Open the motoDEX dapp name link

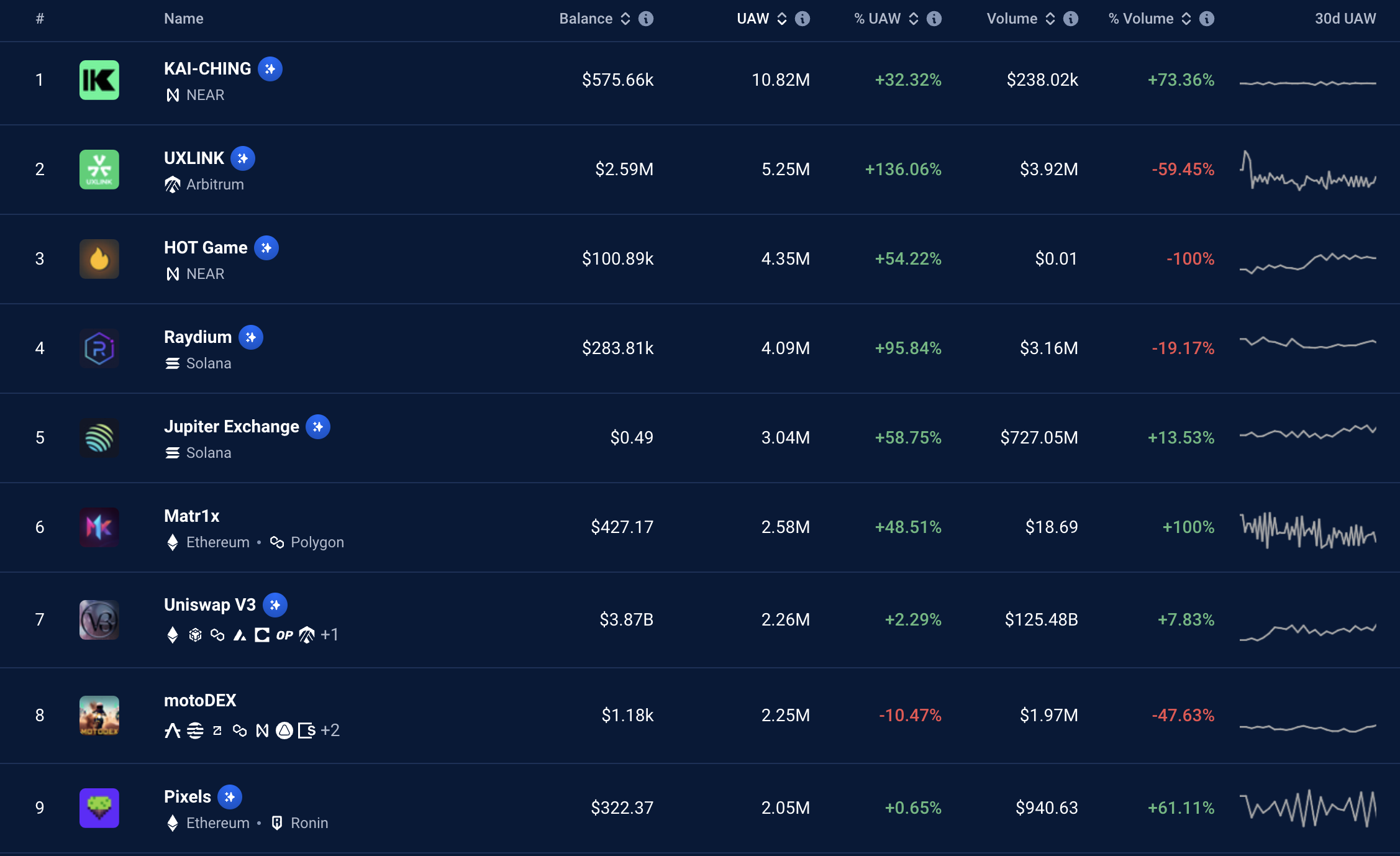200,701
